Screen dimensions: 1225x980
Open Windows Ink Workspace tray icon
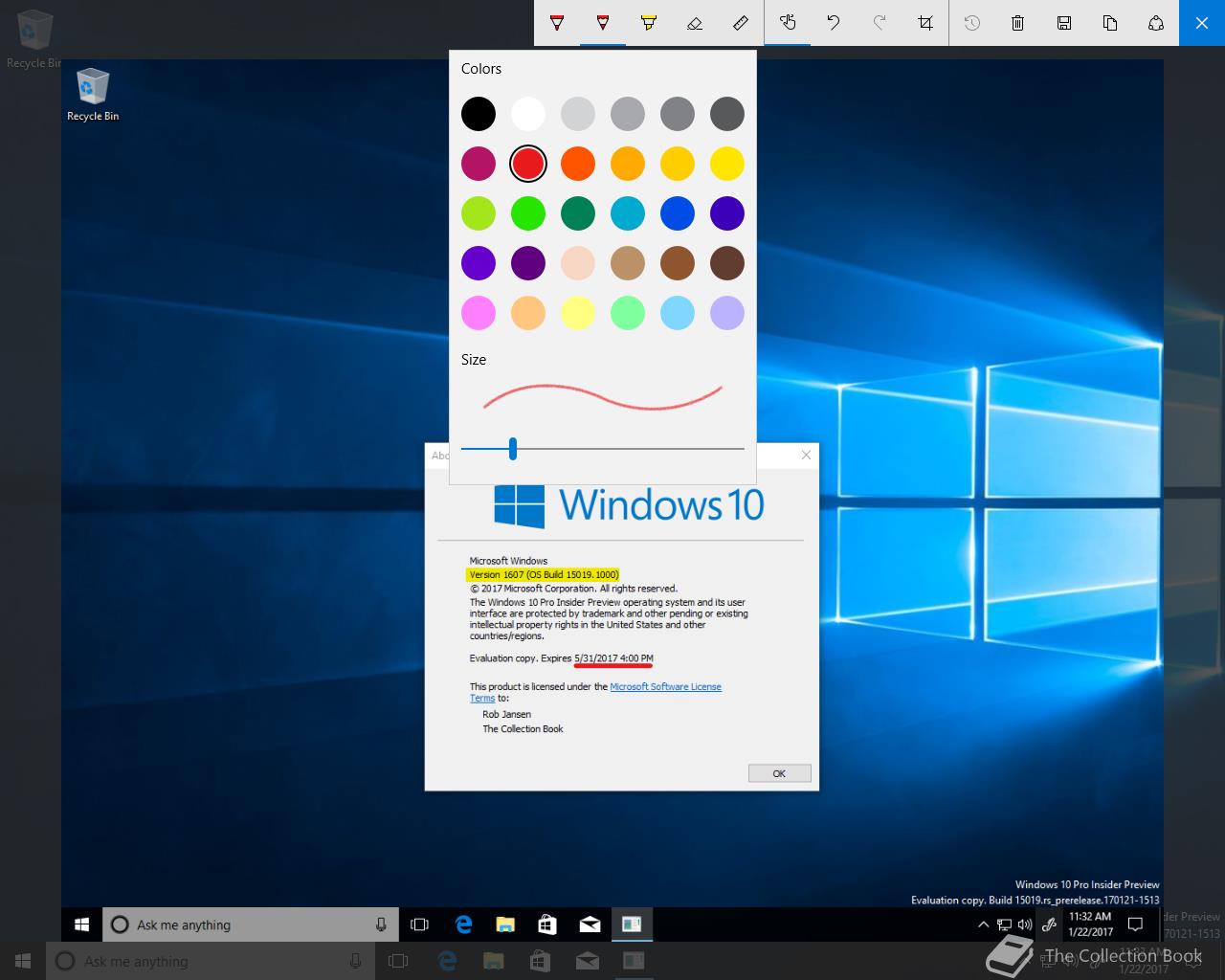point(1050,924)
